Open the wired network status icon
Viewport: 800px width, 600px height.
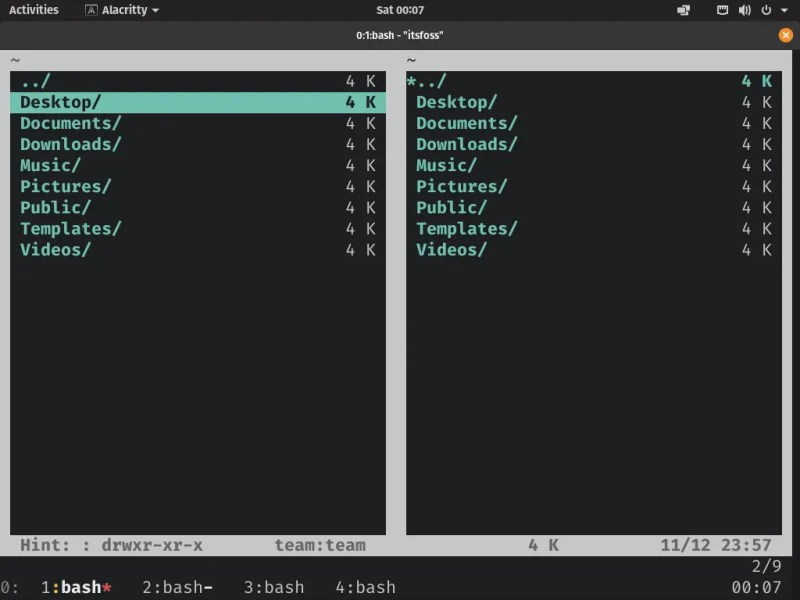[x=722, y=10]
